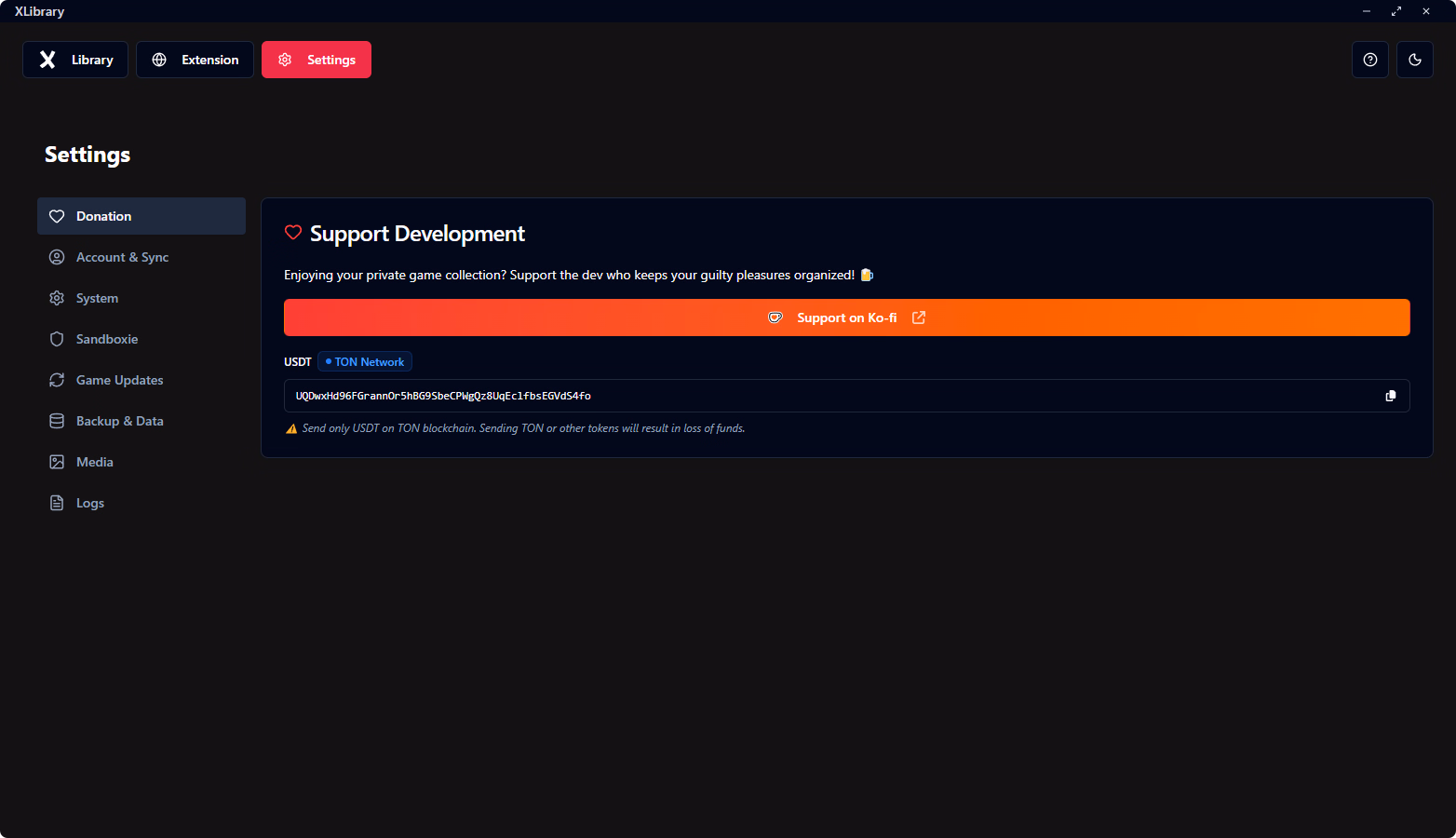The width and height of the screenshot is (1456, 838).
Task: Click the TON Network badge
Action: (365, 362)
